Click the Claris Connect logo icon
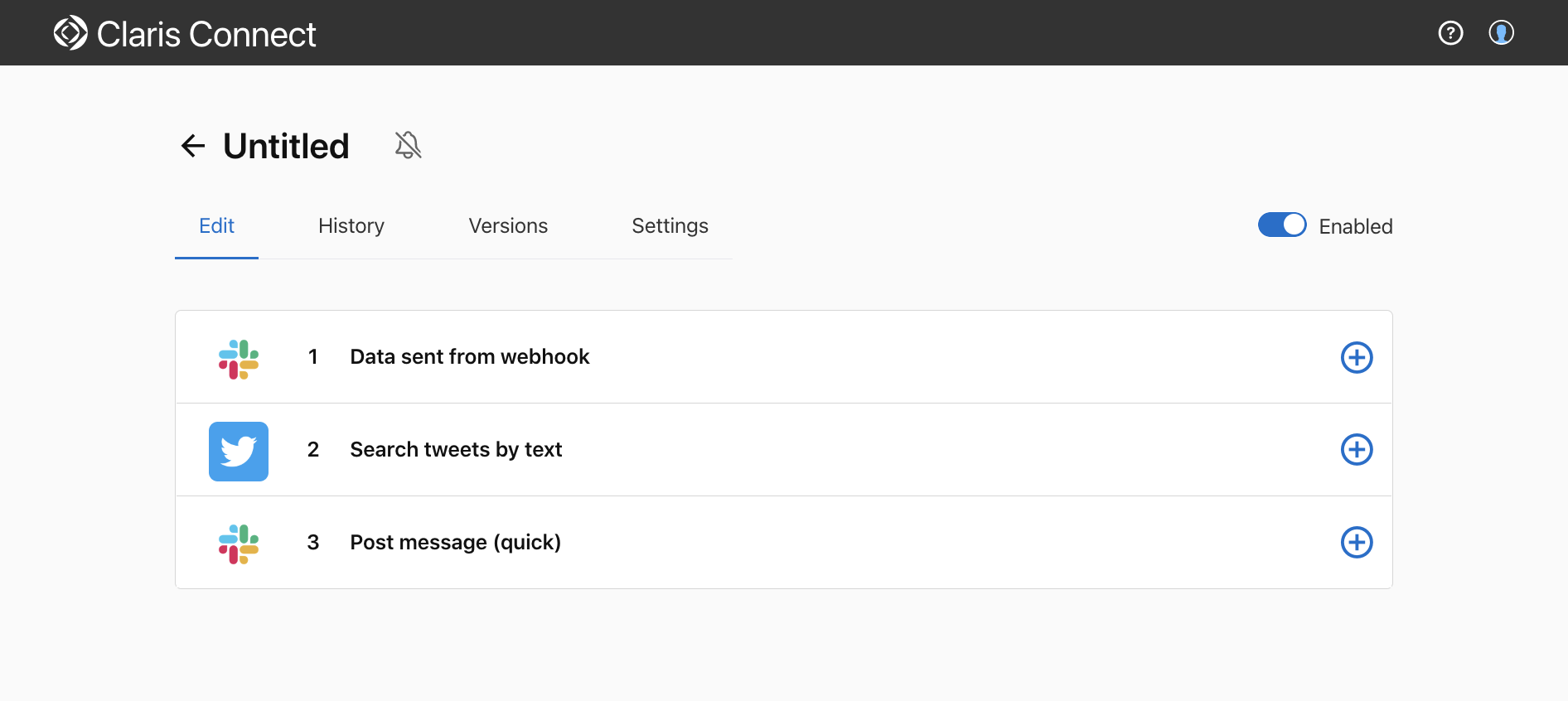 pos(70,33)
